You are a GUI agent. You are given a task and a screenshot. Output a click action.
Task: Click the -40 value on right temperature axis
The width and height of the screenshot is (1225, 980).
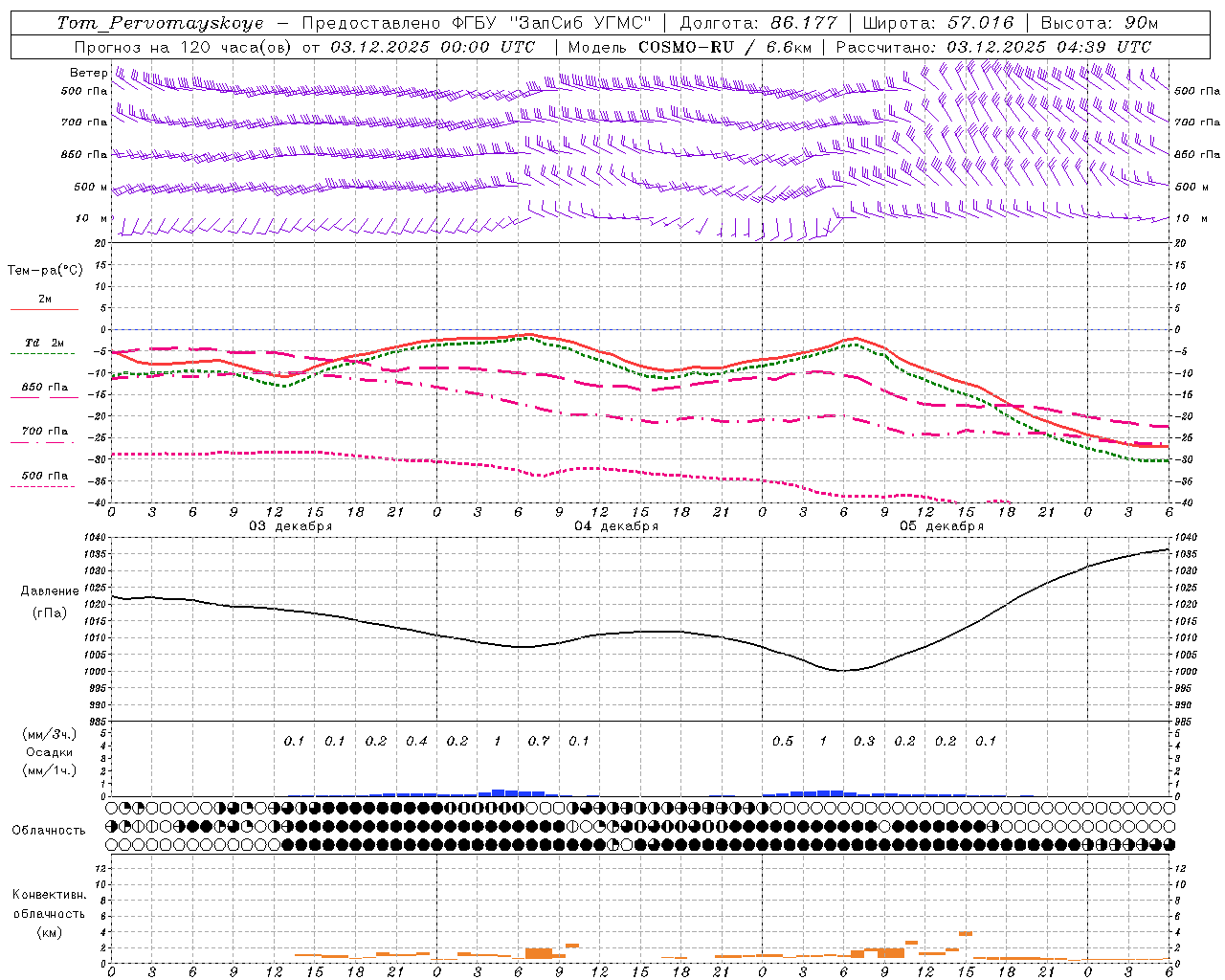click(x=1182, y=502)
